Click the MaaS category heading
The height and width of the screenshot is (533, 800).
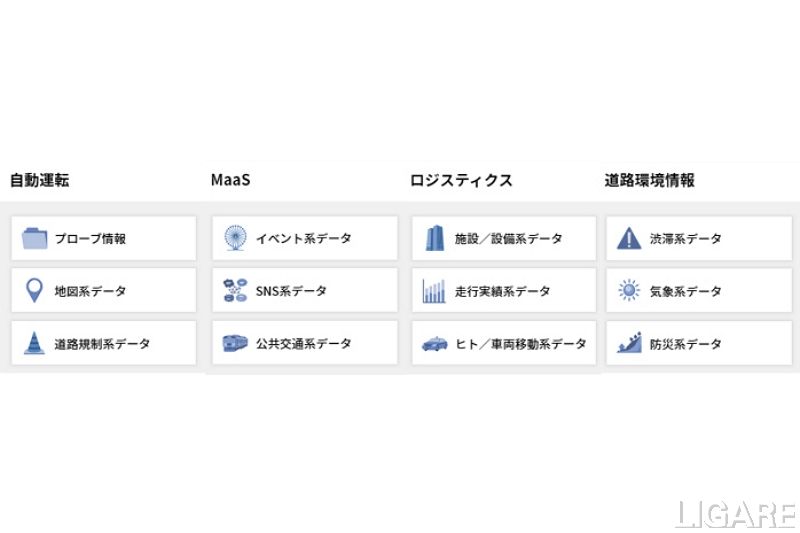pos(230,181)
